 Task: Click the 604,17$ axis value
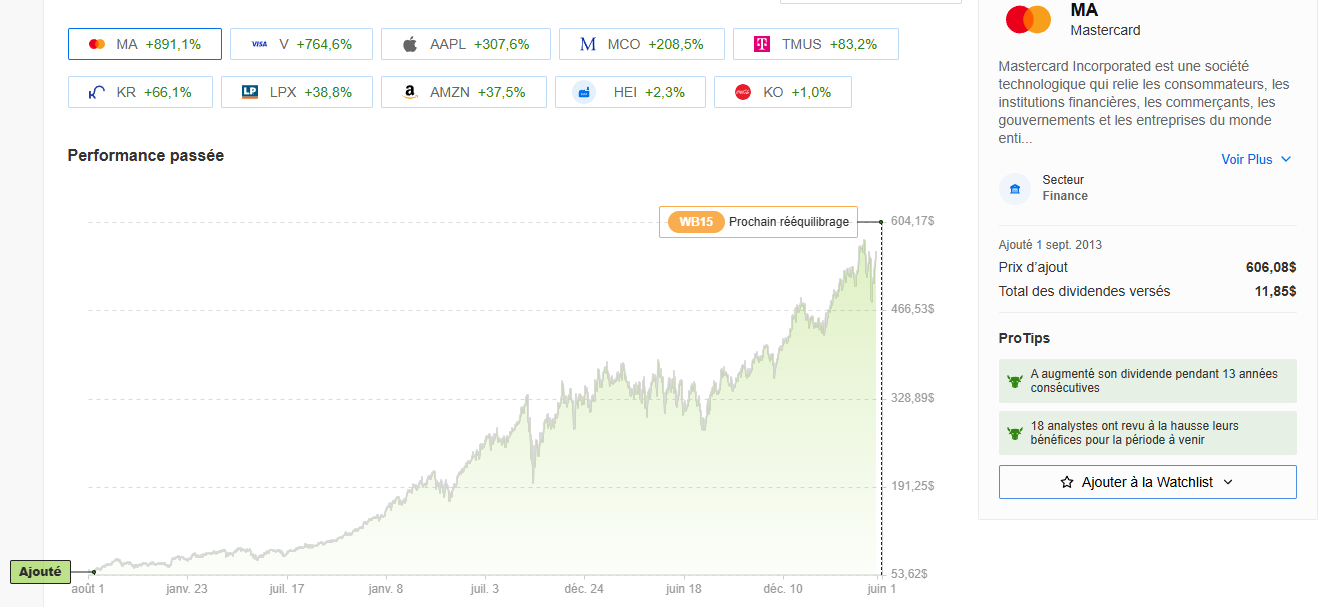point(912,220)
